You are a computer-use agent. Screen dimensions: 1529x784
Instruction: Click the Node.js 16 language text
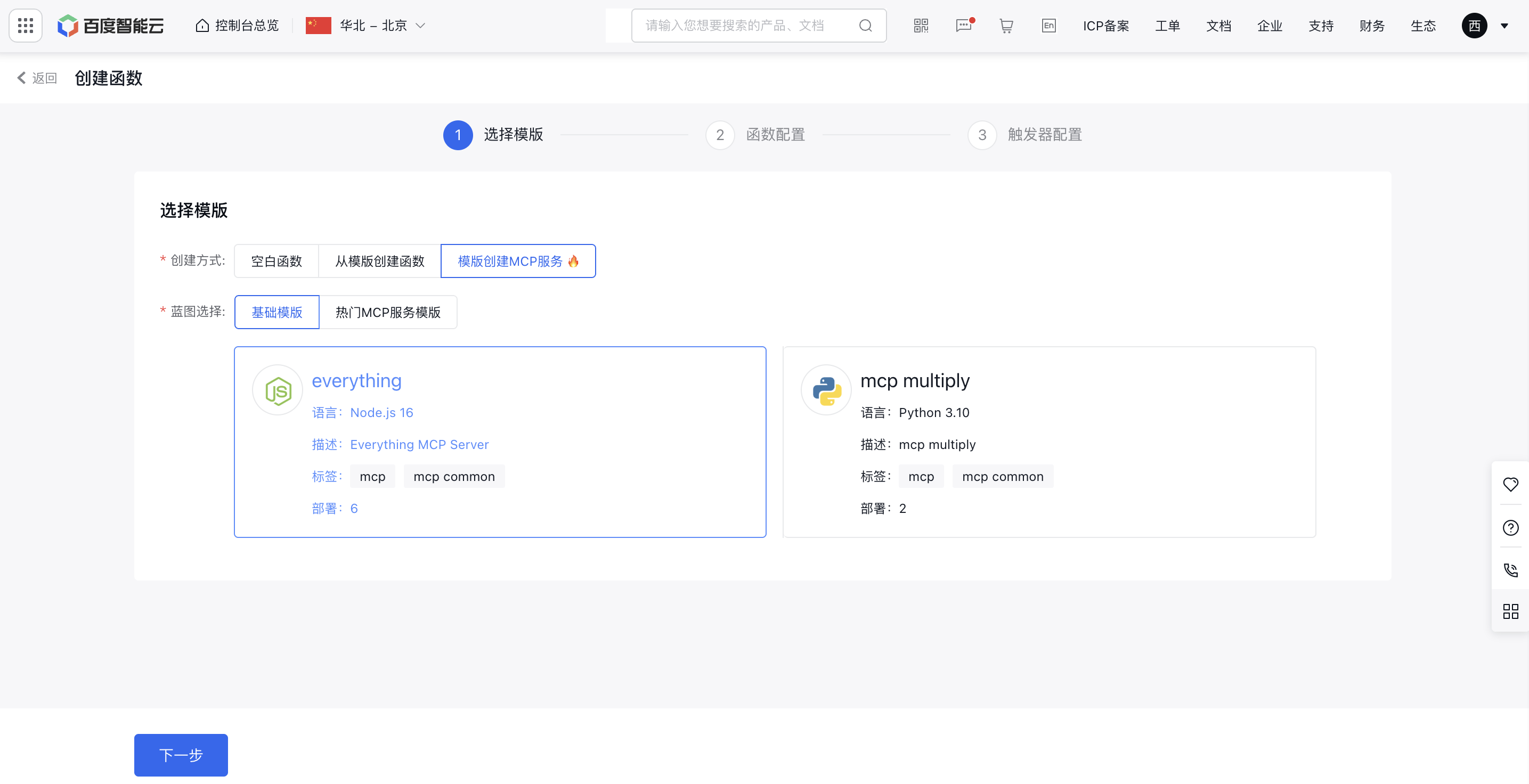pos(381,412)
